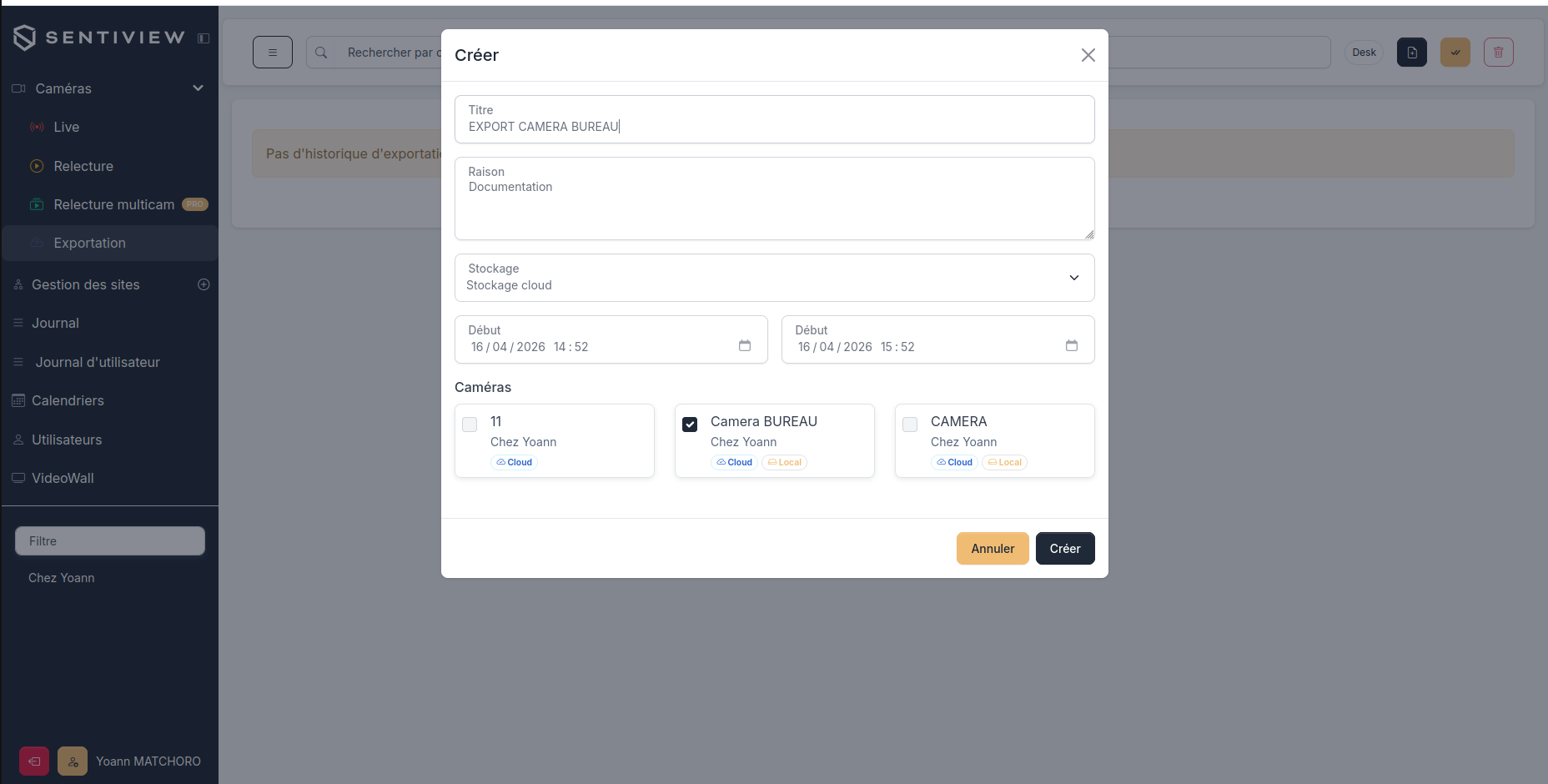Check the CAMERA checkbox

click(x=910, y=425)
